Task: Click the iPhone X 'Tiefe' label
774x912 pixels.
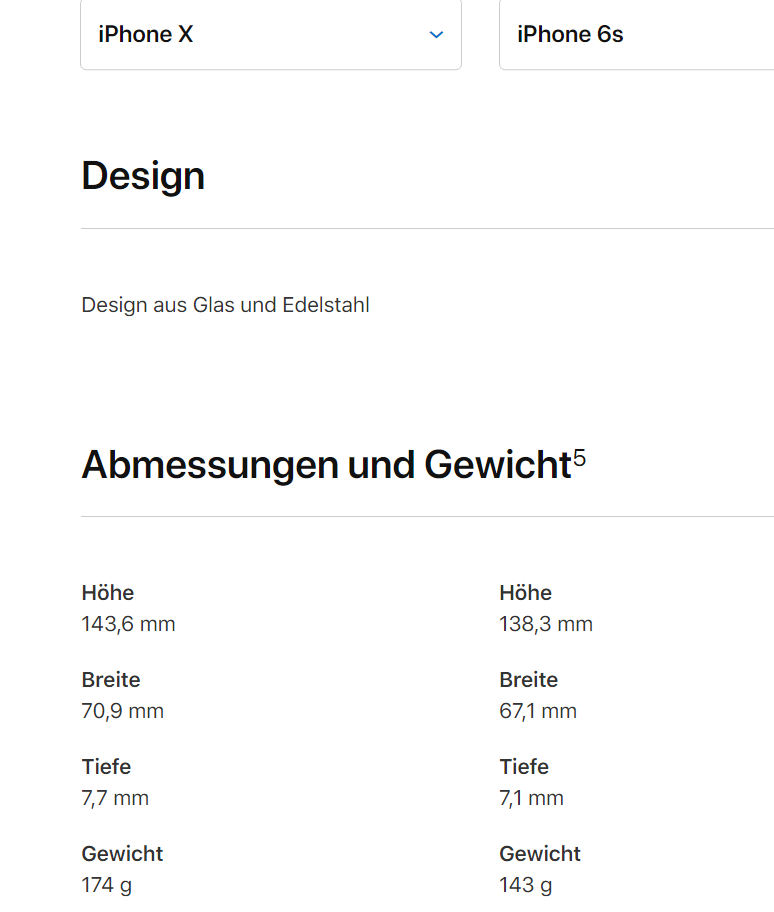Action: [106, 767]
